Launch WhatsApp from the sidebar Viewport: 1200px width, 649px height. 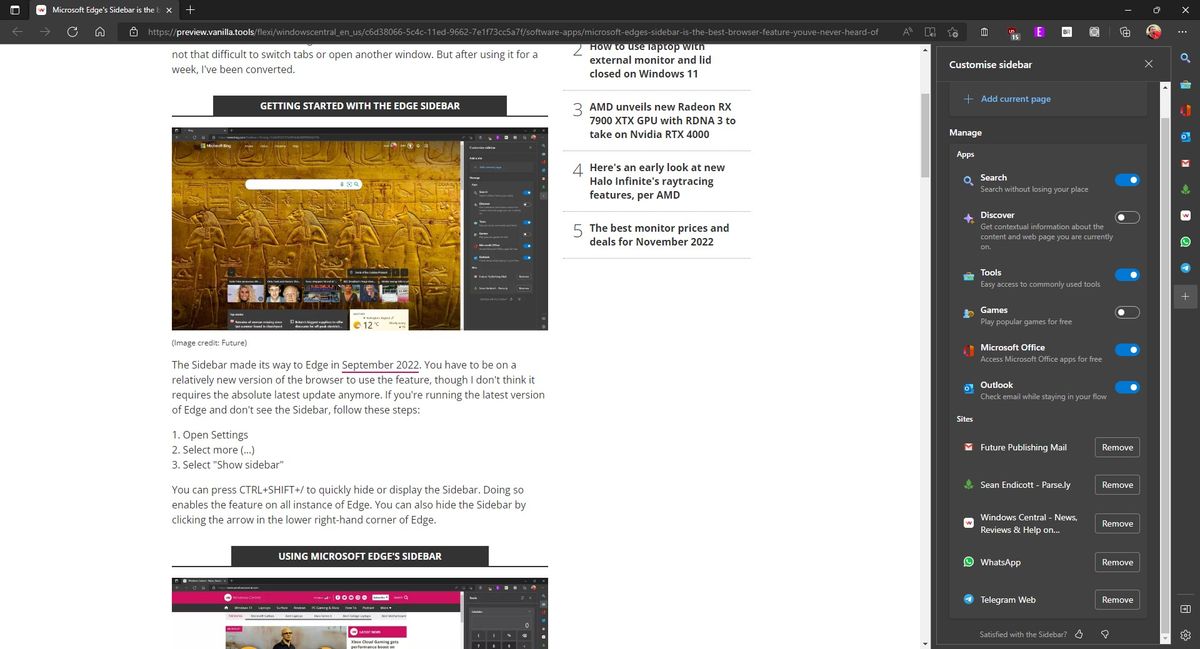pyautogui.click(x=1186, y=241)
